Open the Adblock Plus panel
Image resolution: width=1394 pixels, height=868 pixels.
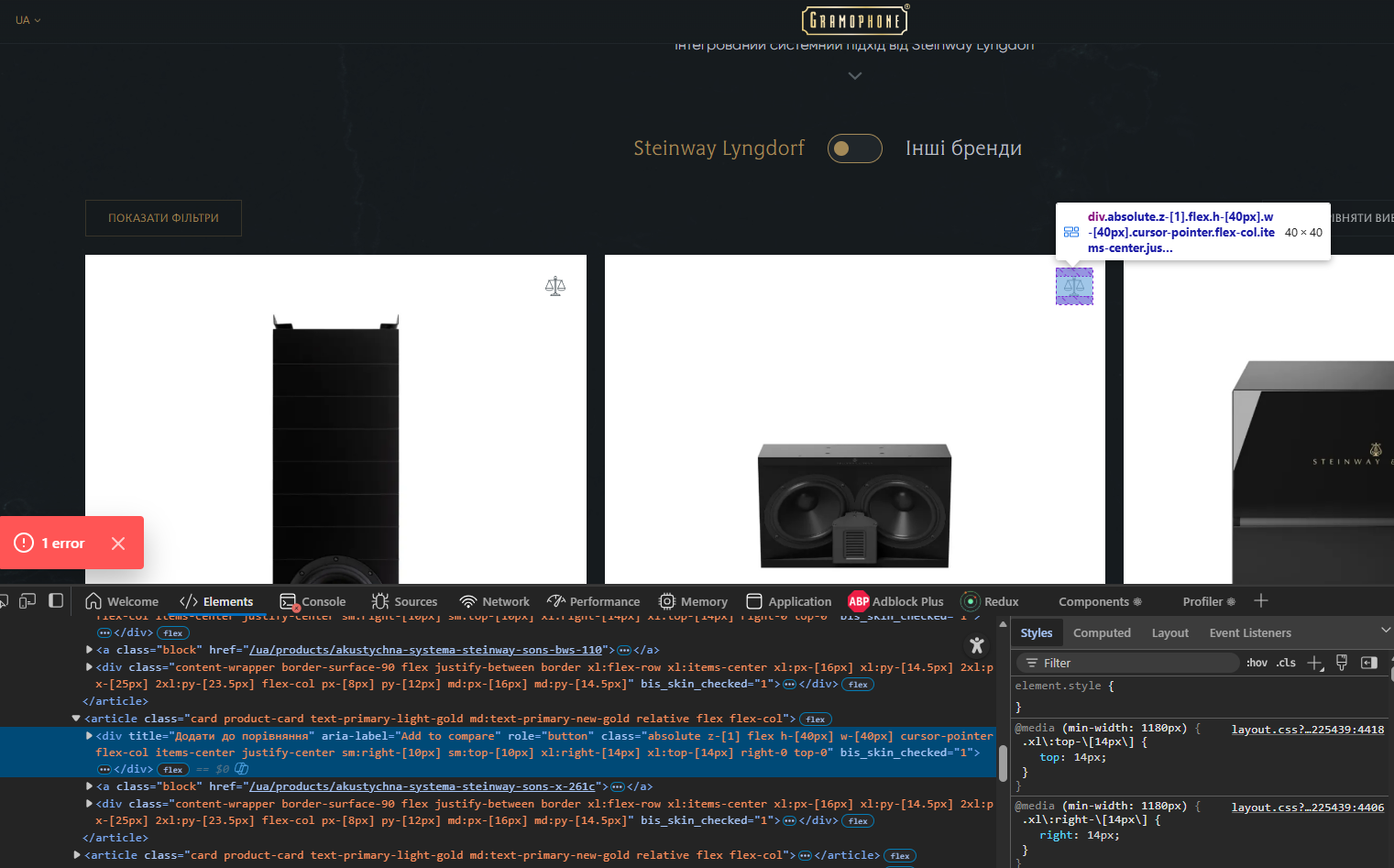click(x=896, y=601)
